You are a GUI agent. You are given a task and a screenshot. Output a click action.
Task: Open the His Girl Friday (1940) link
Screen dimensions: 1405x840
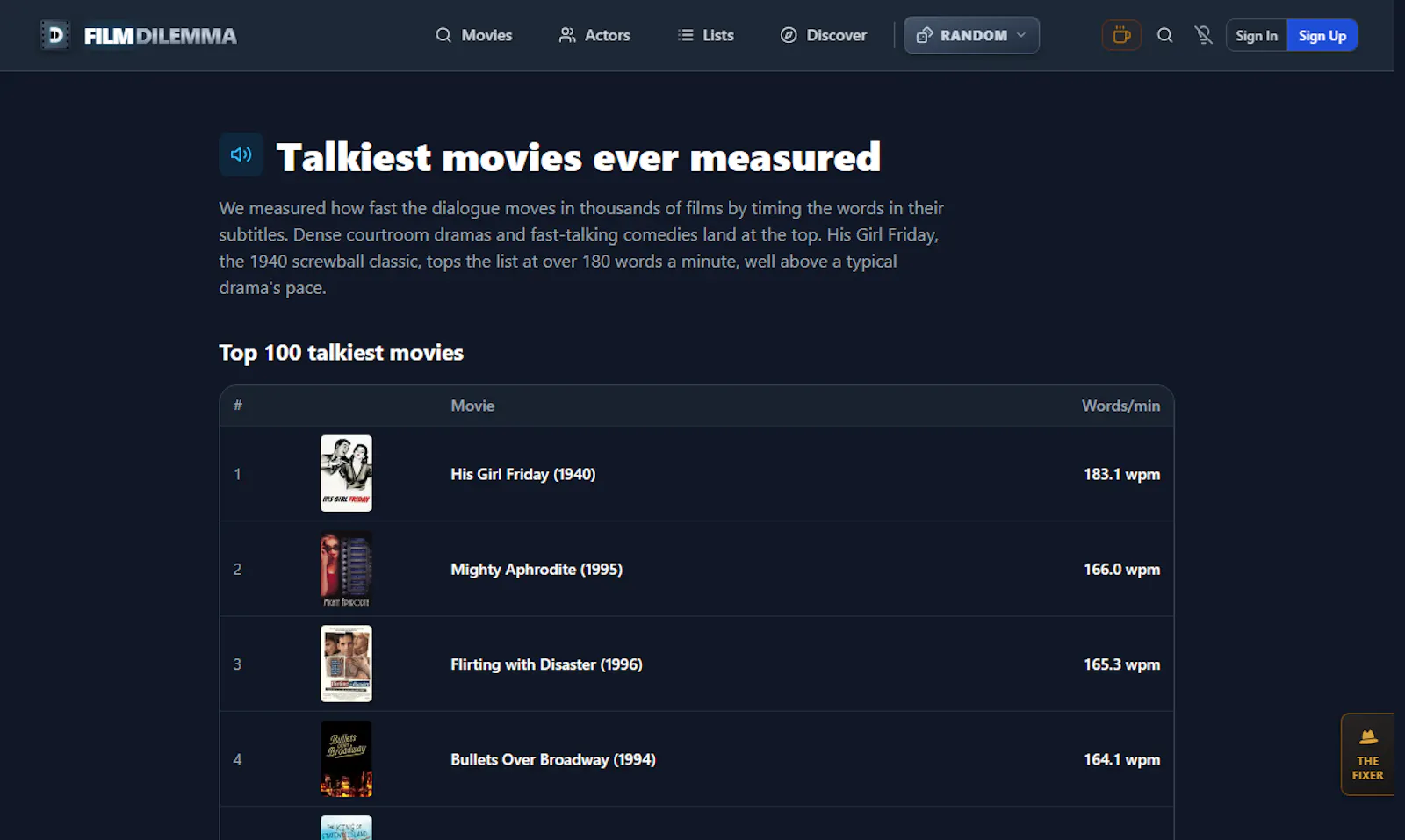523,474
